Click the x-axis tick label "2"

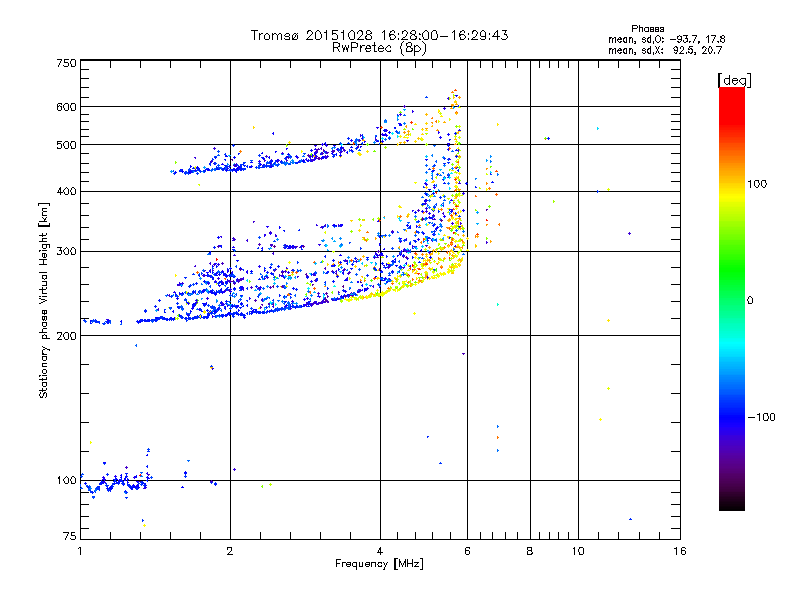230,551
